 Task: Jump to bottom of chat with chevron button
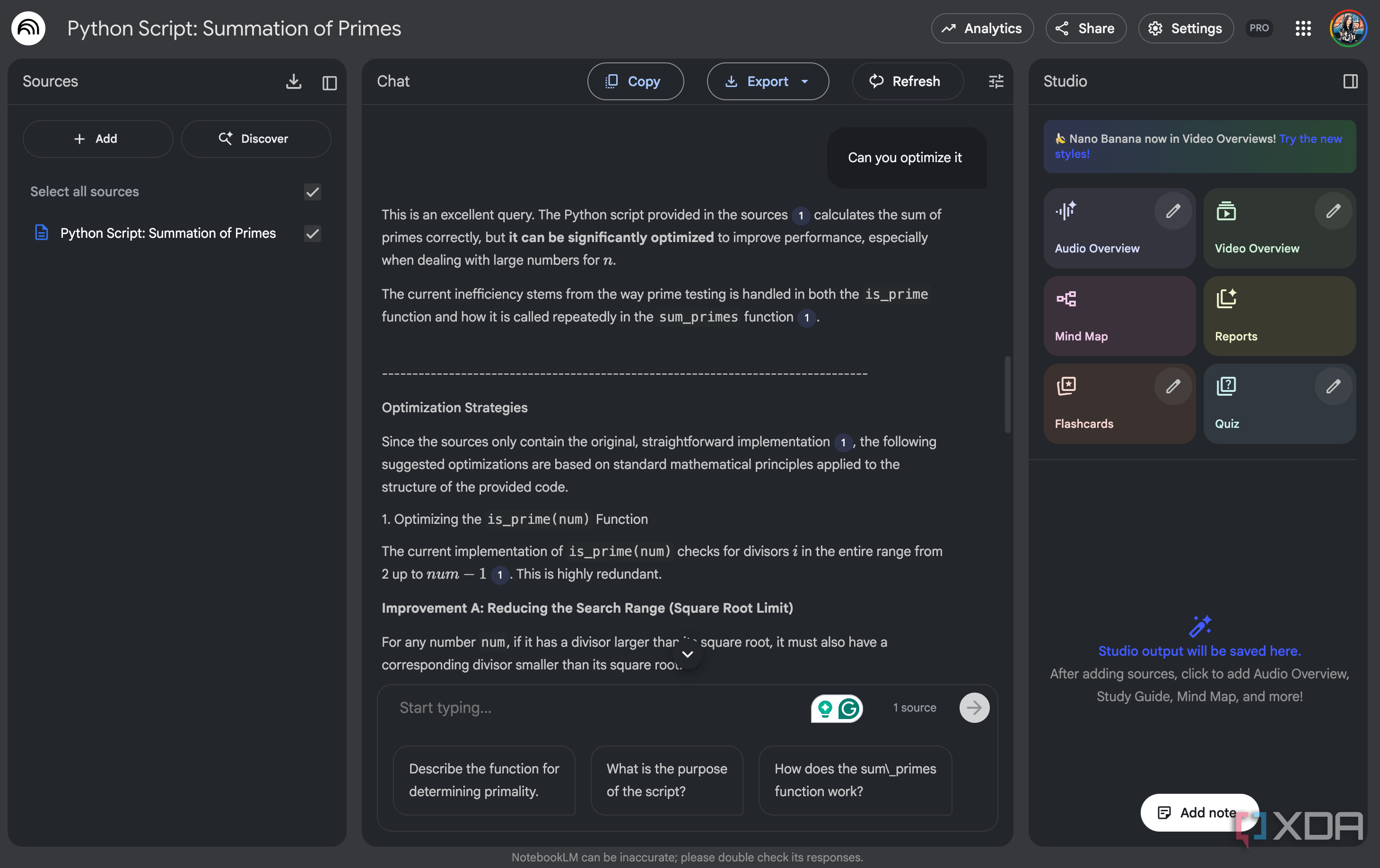pos(687,654)
